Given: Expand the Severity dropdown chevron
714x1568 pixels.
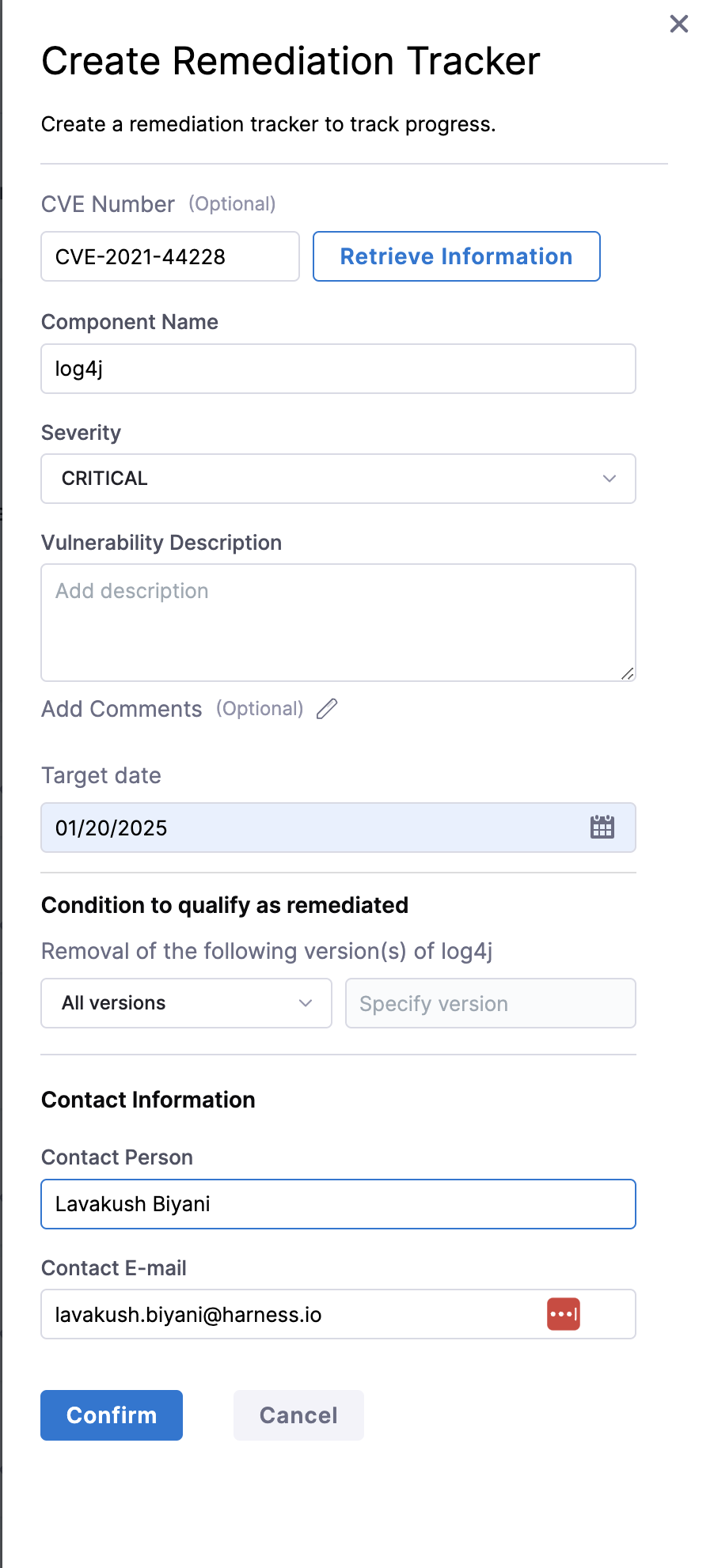Looking at the screenshot, I should (609, 479).
